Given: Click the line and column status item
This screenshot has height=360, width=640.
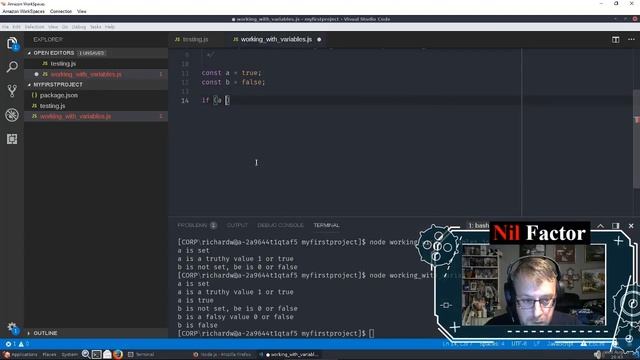Looking at the screenshot, I should pos(457,344).
